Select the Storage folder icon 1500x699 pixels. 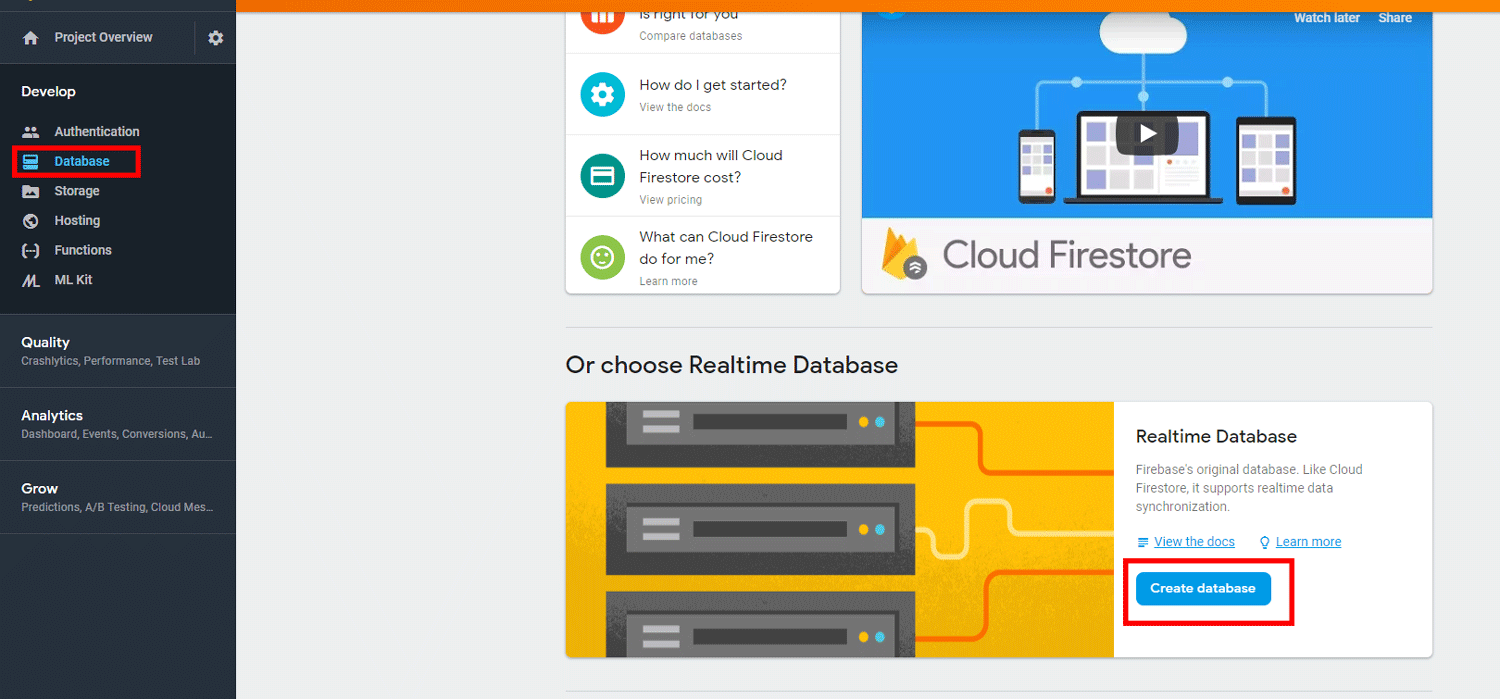[31, 191]
